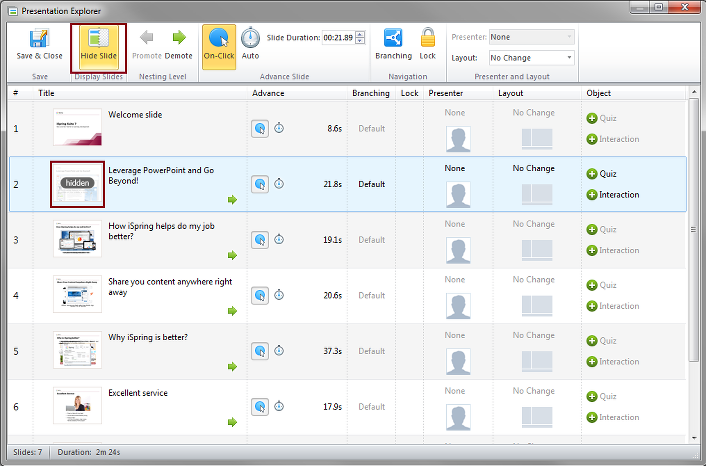The height and width of the screenshot is (466, 706).
Task: Set auto advance timer for slide 6
Action: coord(279,406)
